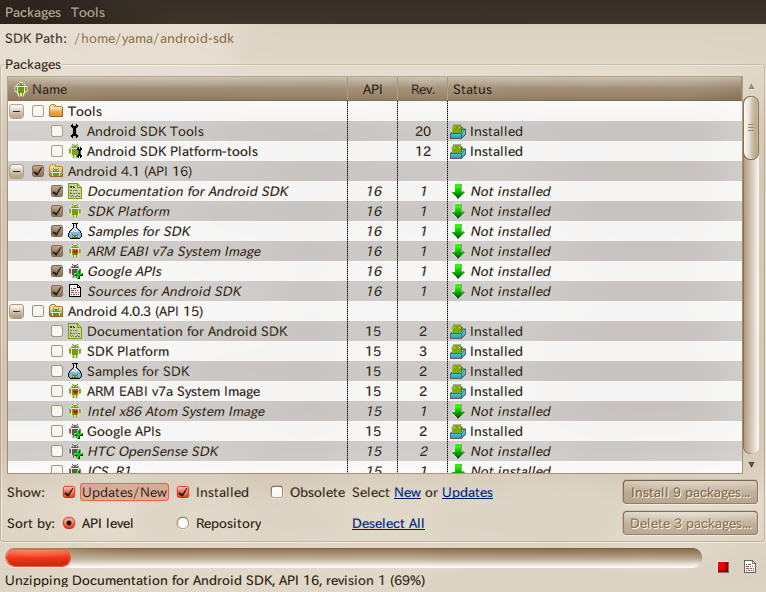The height and width of the screenshot is (592, 766).
Task: Click the Rev. column header
Action: (423, 89)
